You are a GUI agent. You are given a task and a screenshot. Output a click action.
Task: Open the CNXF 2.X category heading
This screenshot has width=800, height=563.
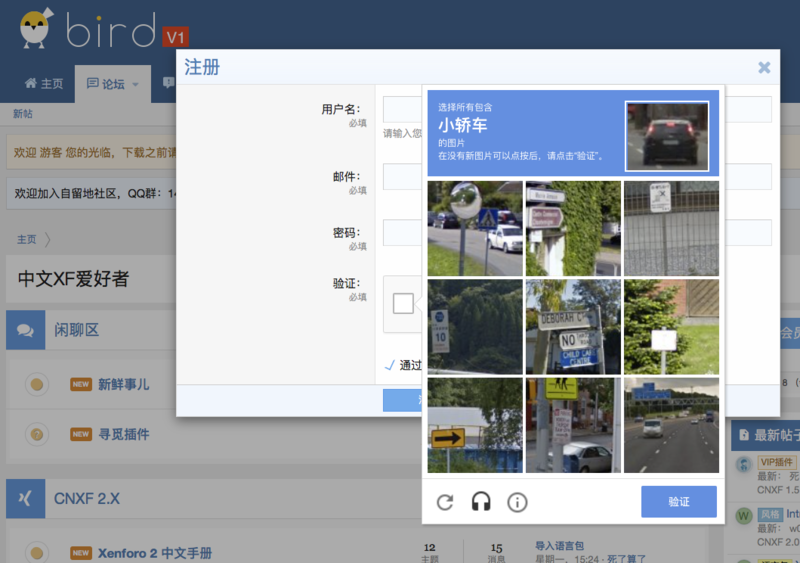point(87,499)
